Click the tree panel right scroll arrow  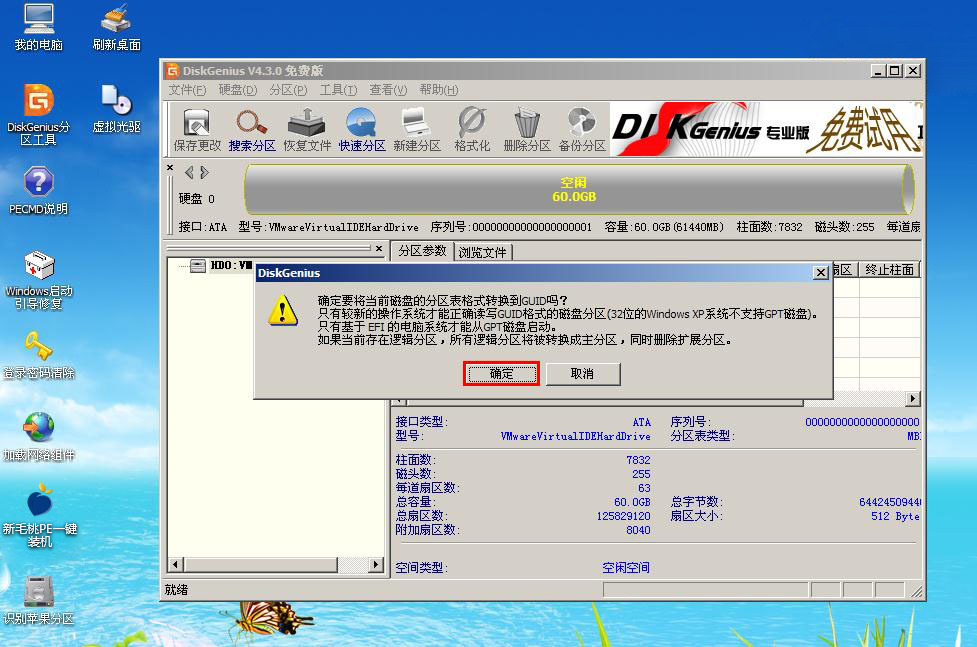pyautogui.click(x=375, y=565)
